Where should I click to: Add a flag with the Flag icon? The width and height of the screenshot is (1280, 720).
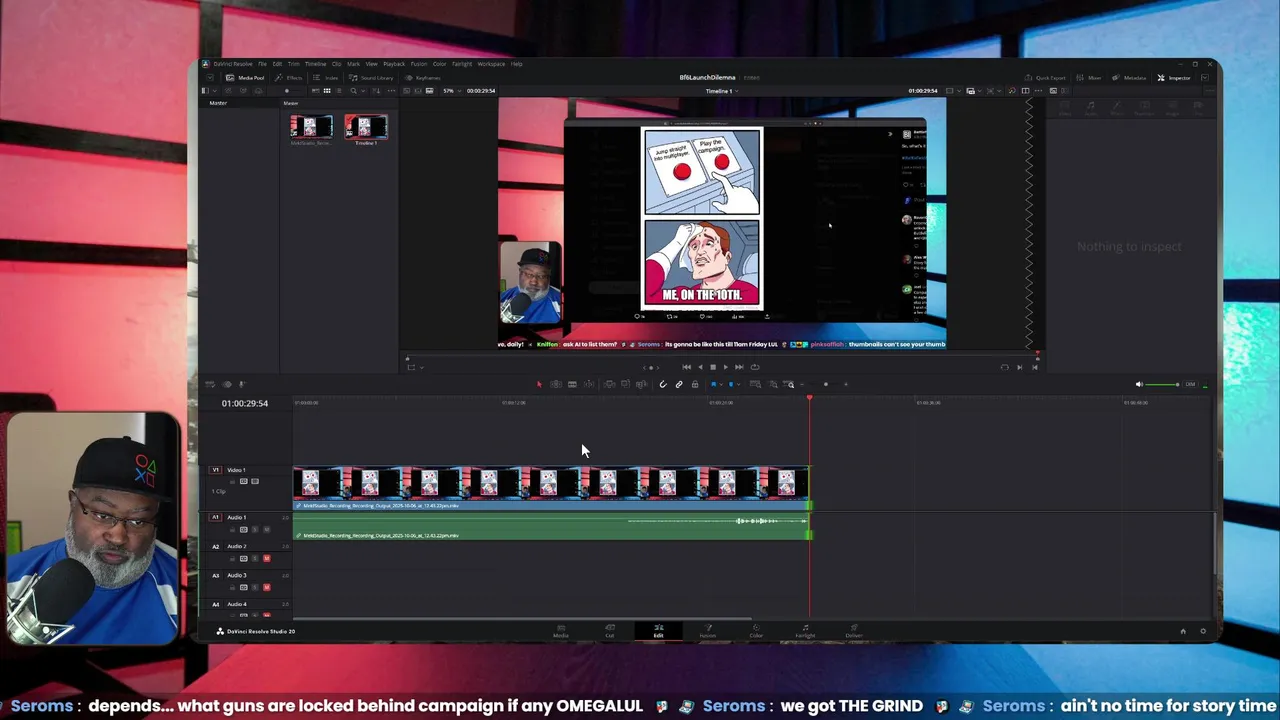click(713, 384)
